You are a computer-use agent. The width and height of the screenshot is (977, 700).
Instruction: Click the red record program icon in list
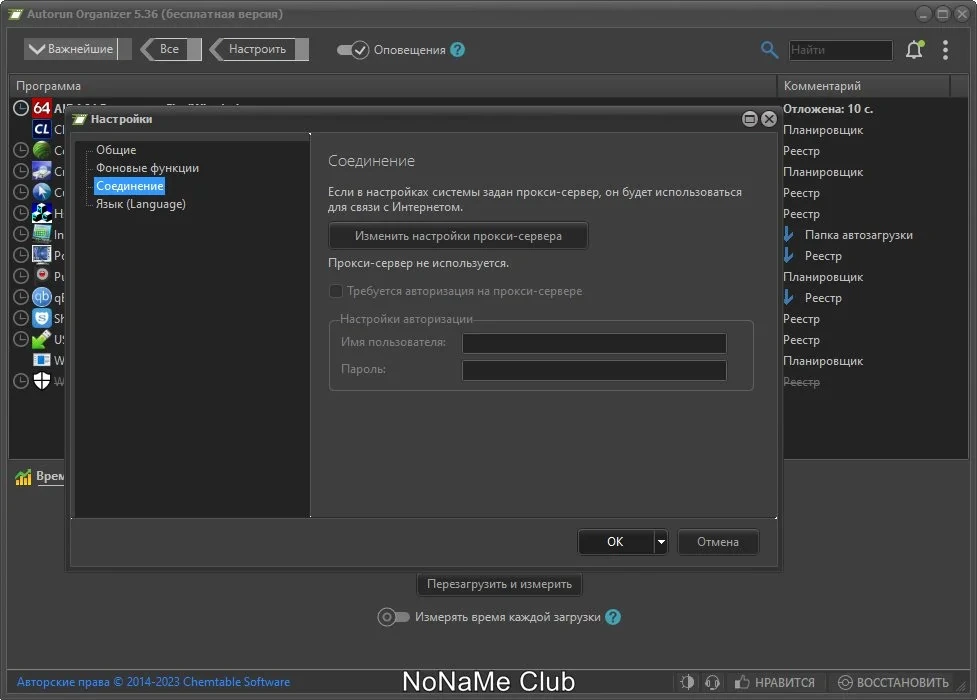tap(42, 276)
